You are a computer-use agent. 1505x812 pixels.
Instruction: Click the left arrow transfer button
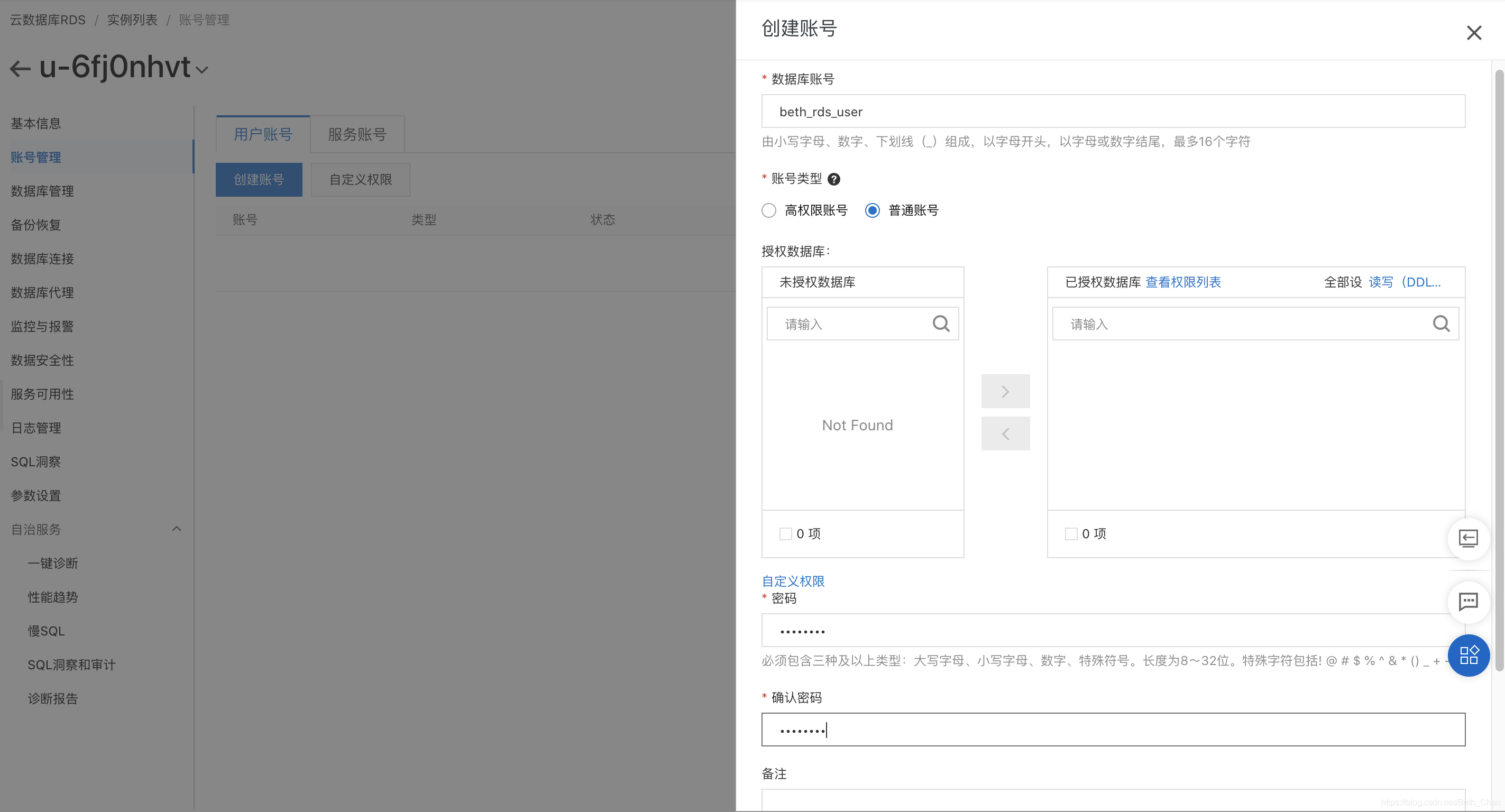click(1005, 433)
